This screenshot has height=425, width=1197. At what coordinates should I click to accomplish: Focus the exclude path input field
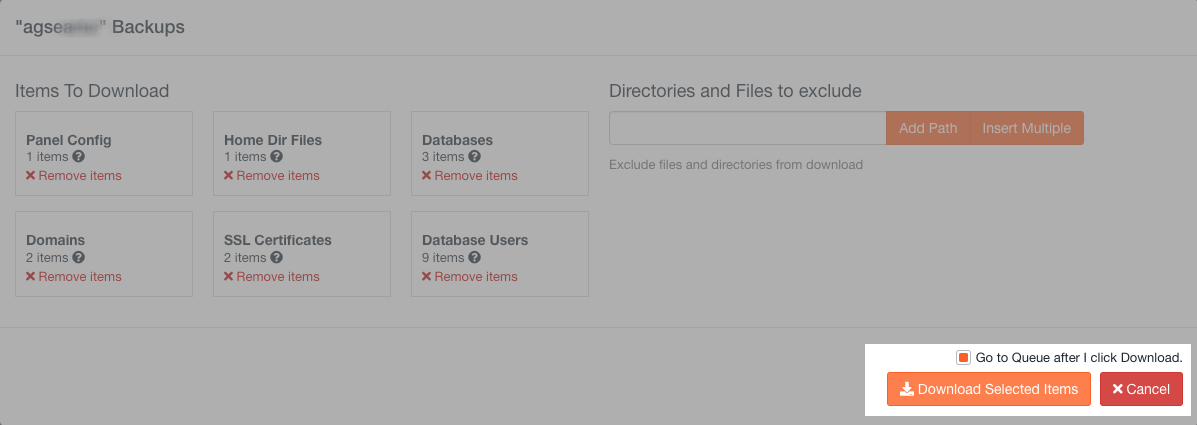[747, 128]
